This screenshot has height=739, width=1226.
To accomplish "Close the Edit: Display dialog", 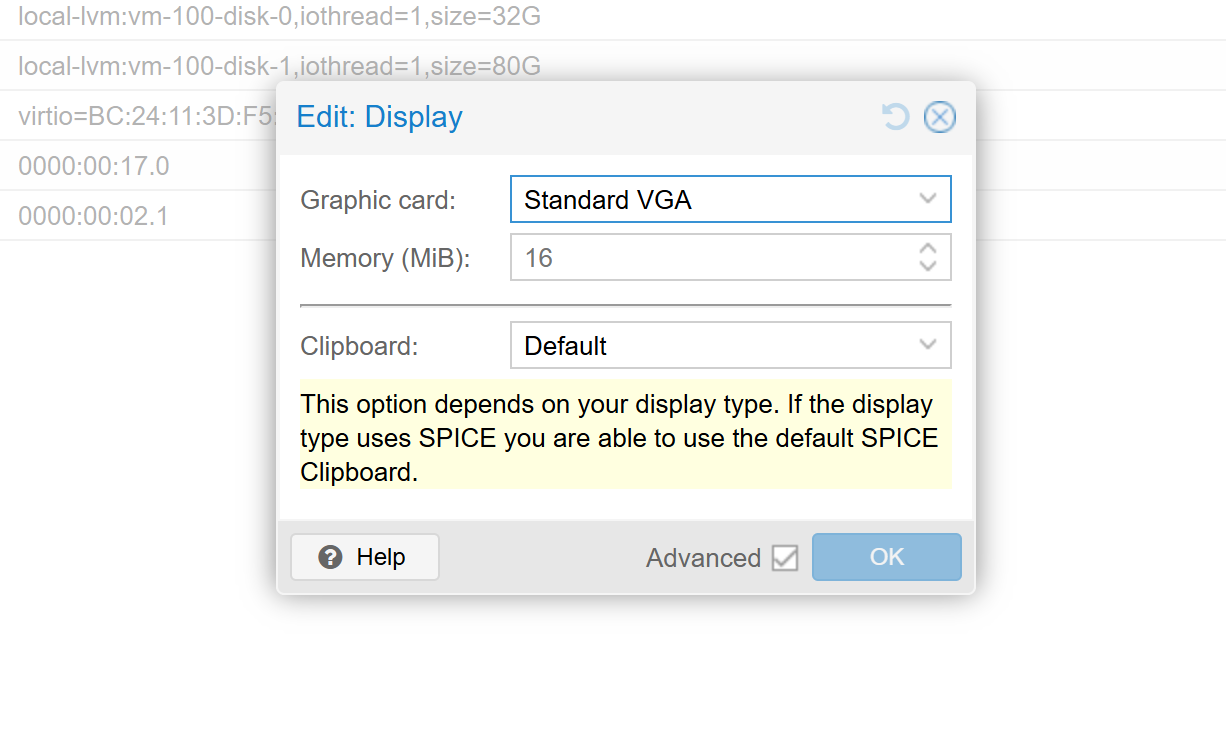I will click(x=939, y=117).
